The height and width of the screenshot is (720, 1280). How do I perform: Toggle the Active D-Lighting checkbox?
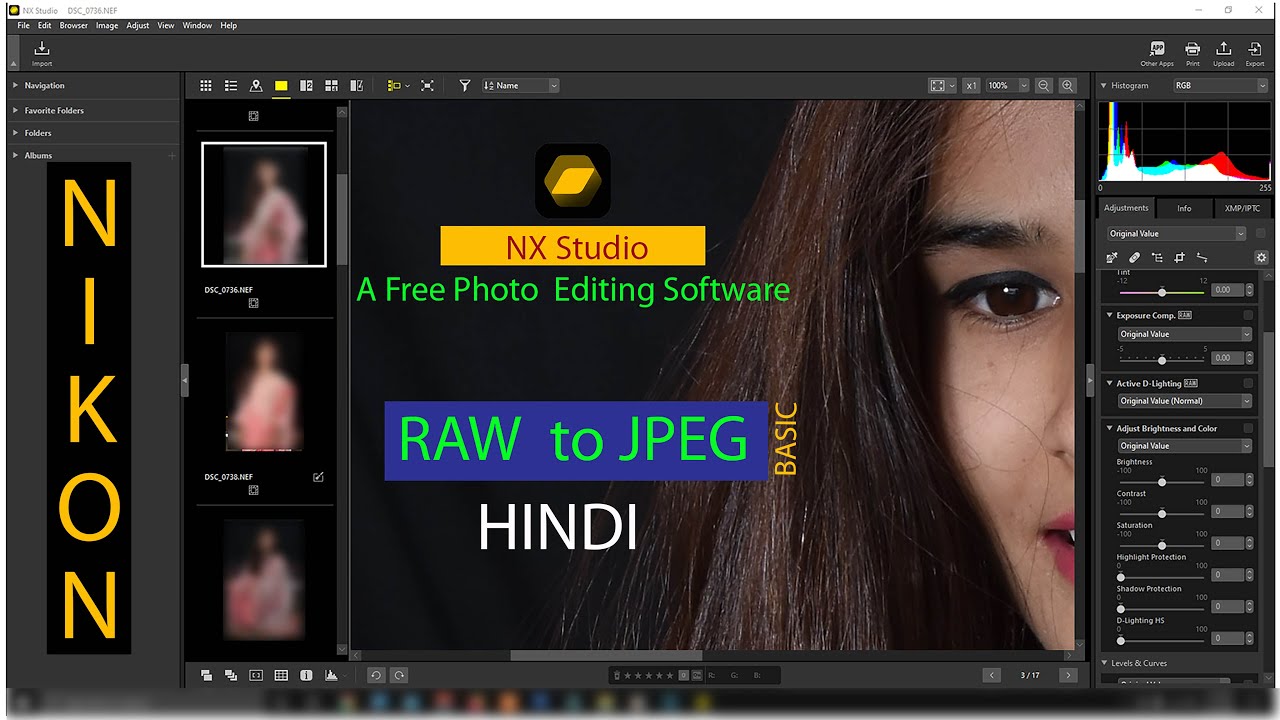click(1248, 383)
